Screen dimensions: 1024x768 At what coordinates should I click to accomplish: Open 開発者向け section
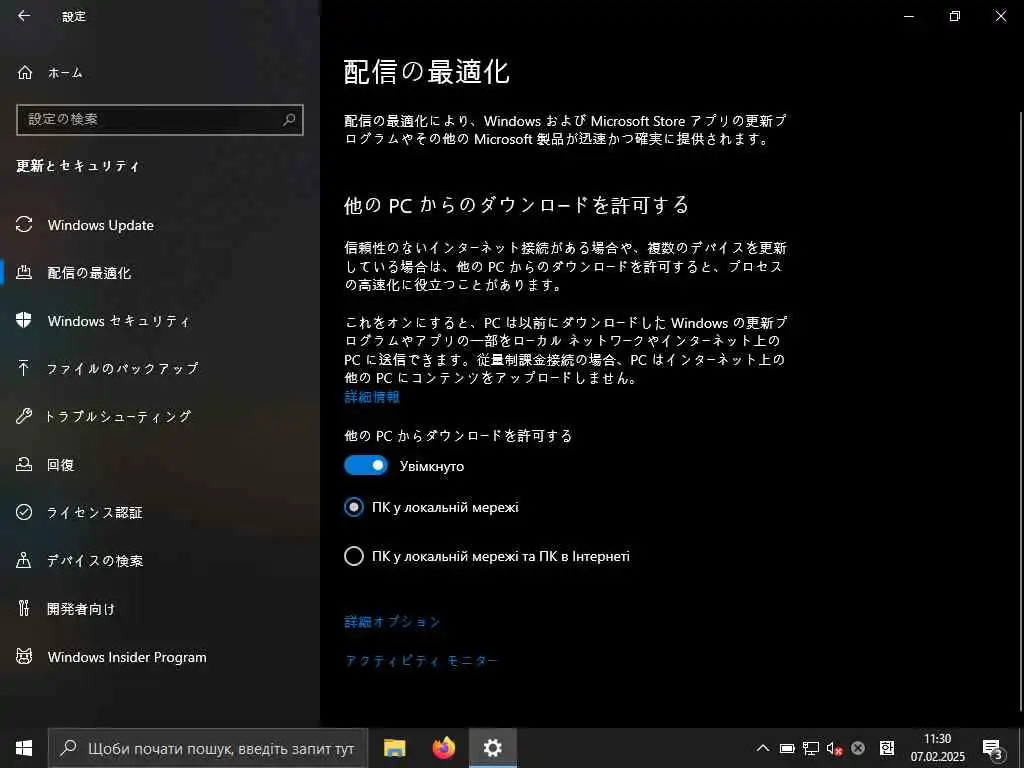tap(160, 609)
